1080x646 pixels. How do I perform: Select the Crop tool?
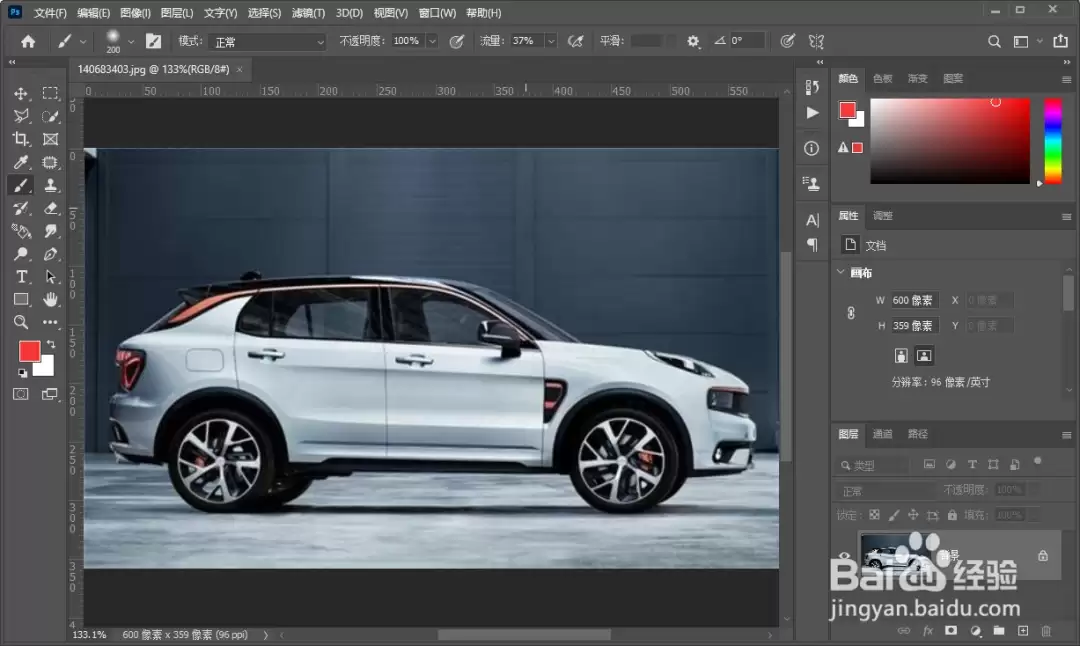pos(21,139)
